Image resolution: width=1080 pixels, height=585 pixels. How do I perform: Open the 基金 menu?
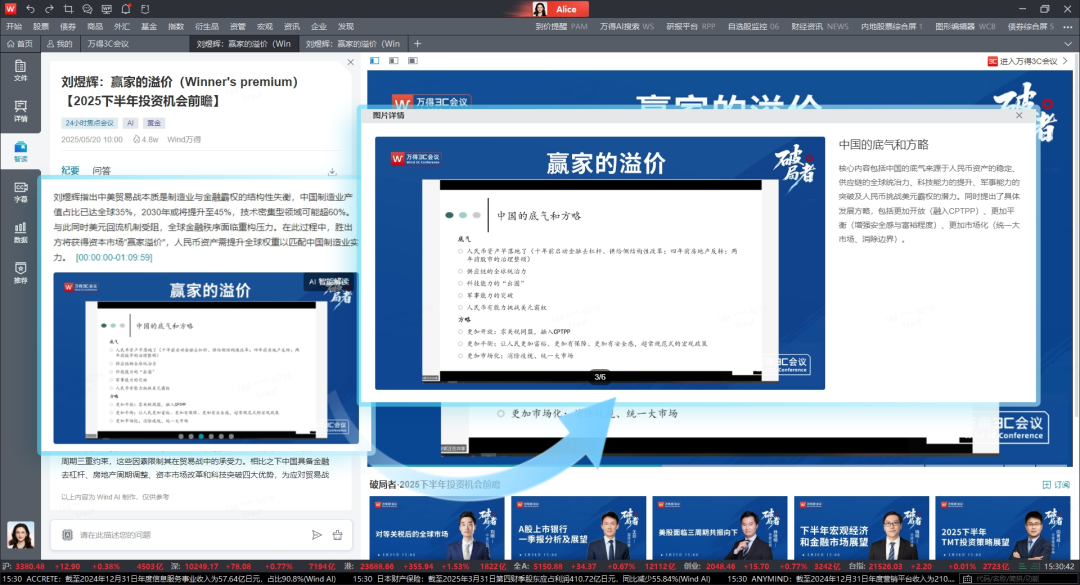coord(149,26)
